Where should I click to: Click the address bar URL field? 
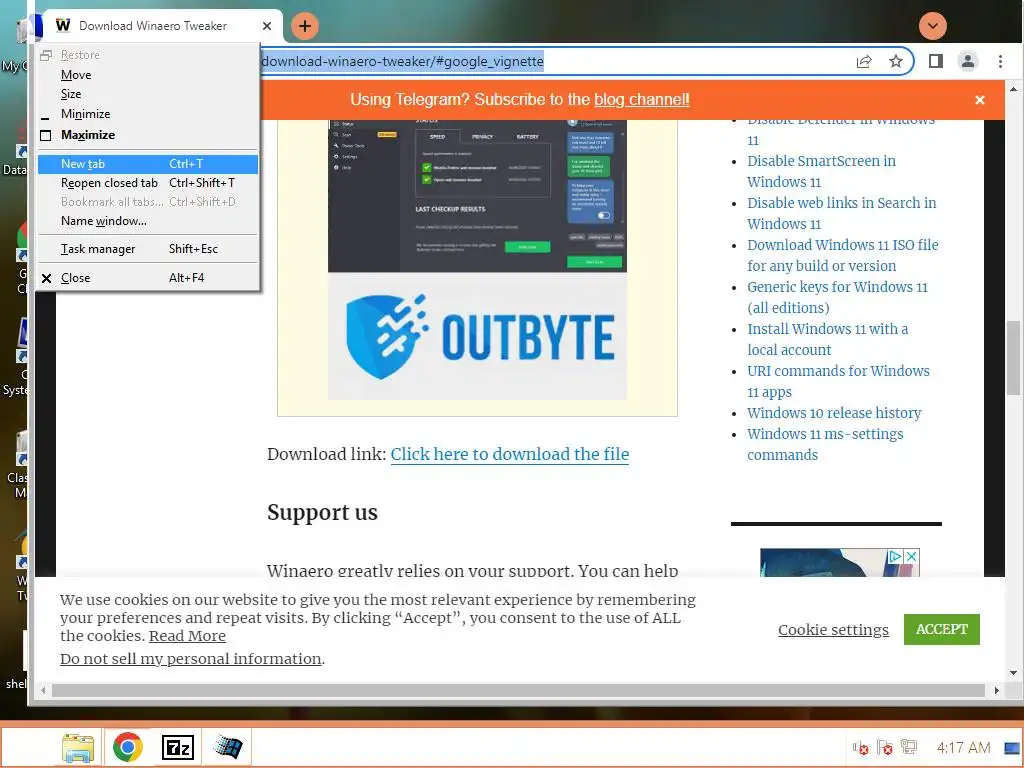click(555, 61)
